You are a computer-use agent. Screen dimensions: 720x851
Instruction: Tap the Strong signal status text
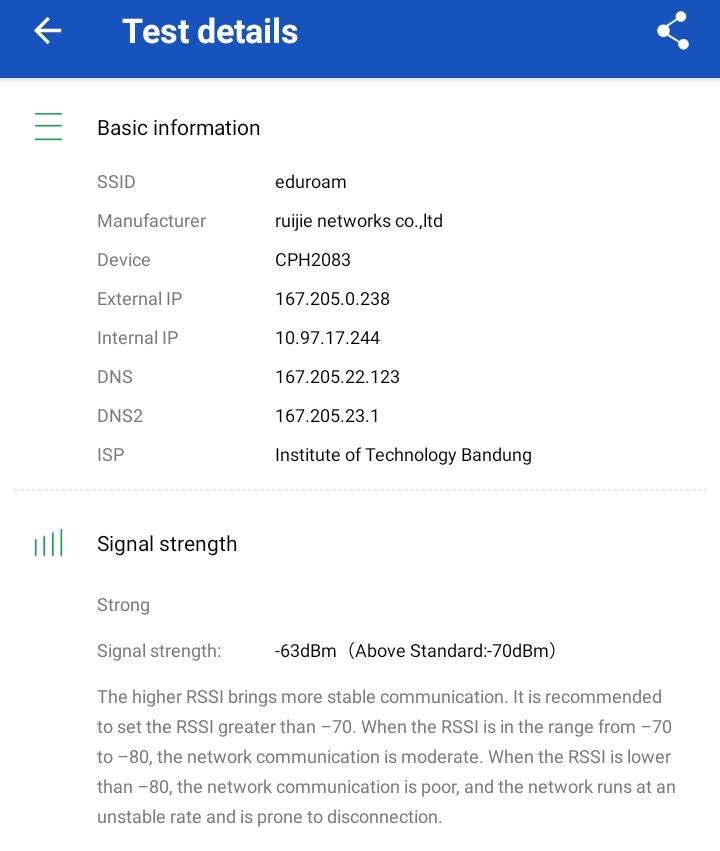[x=123, y=605]
